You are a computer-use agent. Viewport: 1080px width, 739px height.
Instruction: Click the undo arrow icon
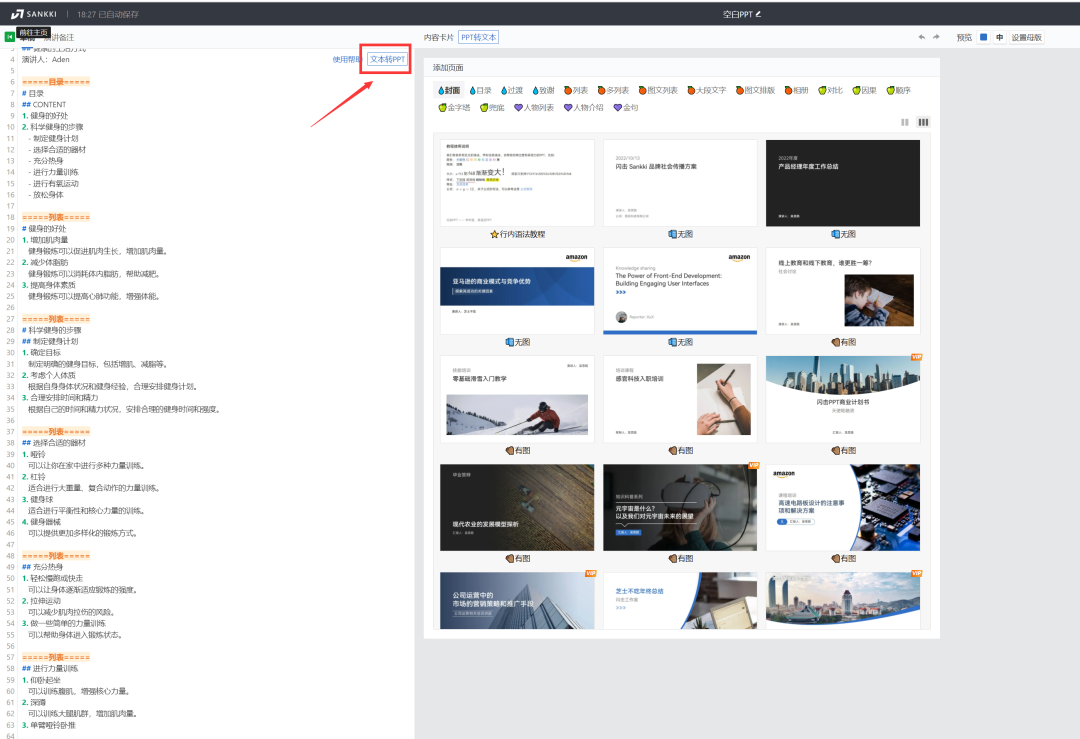coord(921,37)
